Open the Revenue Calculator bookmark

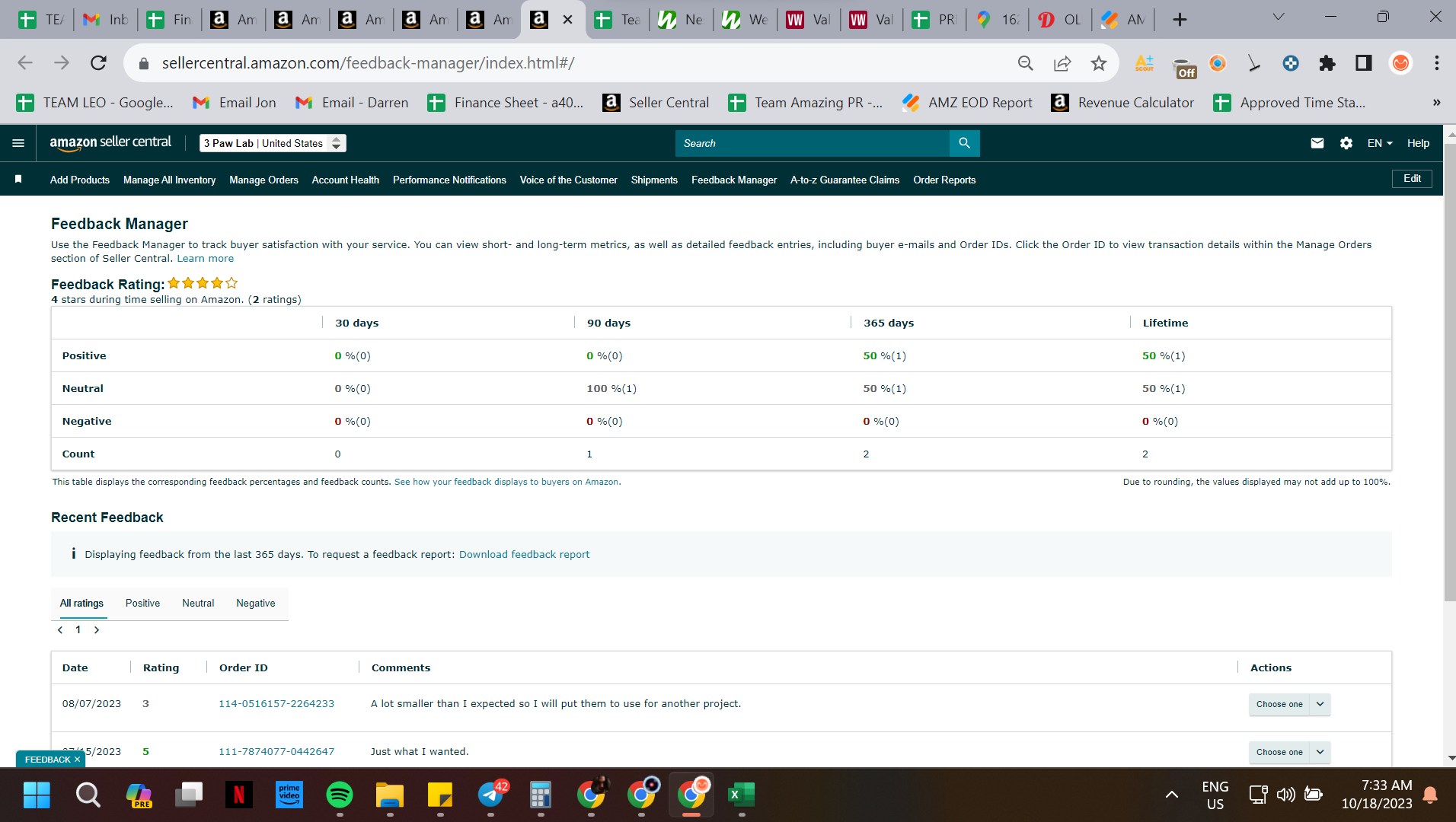coord(1122,103)
